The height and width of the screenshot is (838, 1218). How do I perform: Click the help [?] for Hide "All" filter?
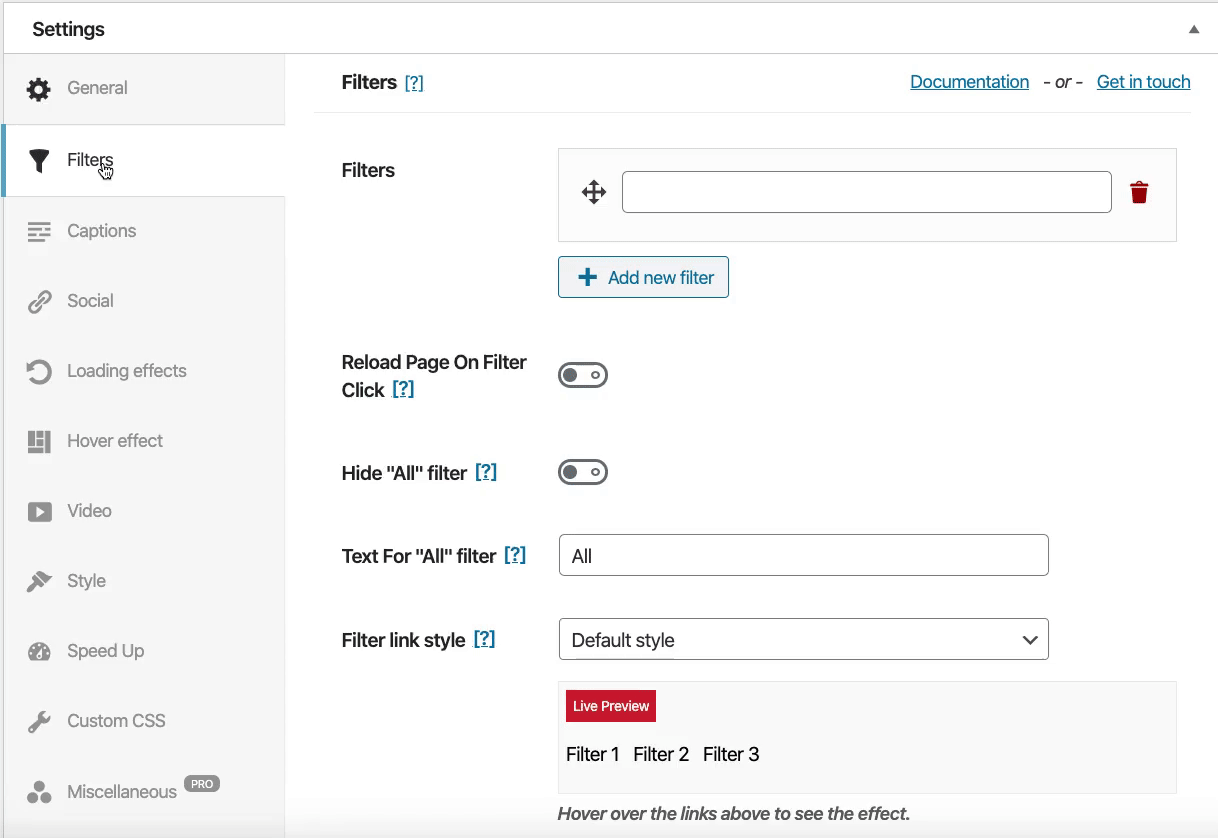point(486,472)
